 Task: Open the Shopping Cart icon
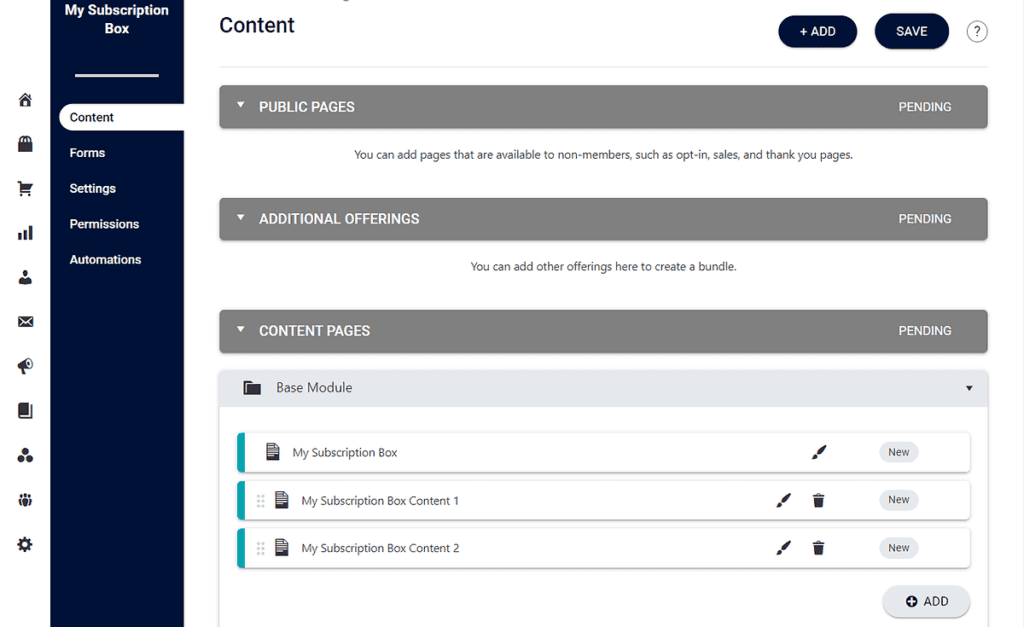pyautogui.click(x=25, y=188)
